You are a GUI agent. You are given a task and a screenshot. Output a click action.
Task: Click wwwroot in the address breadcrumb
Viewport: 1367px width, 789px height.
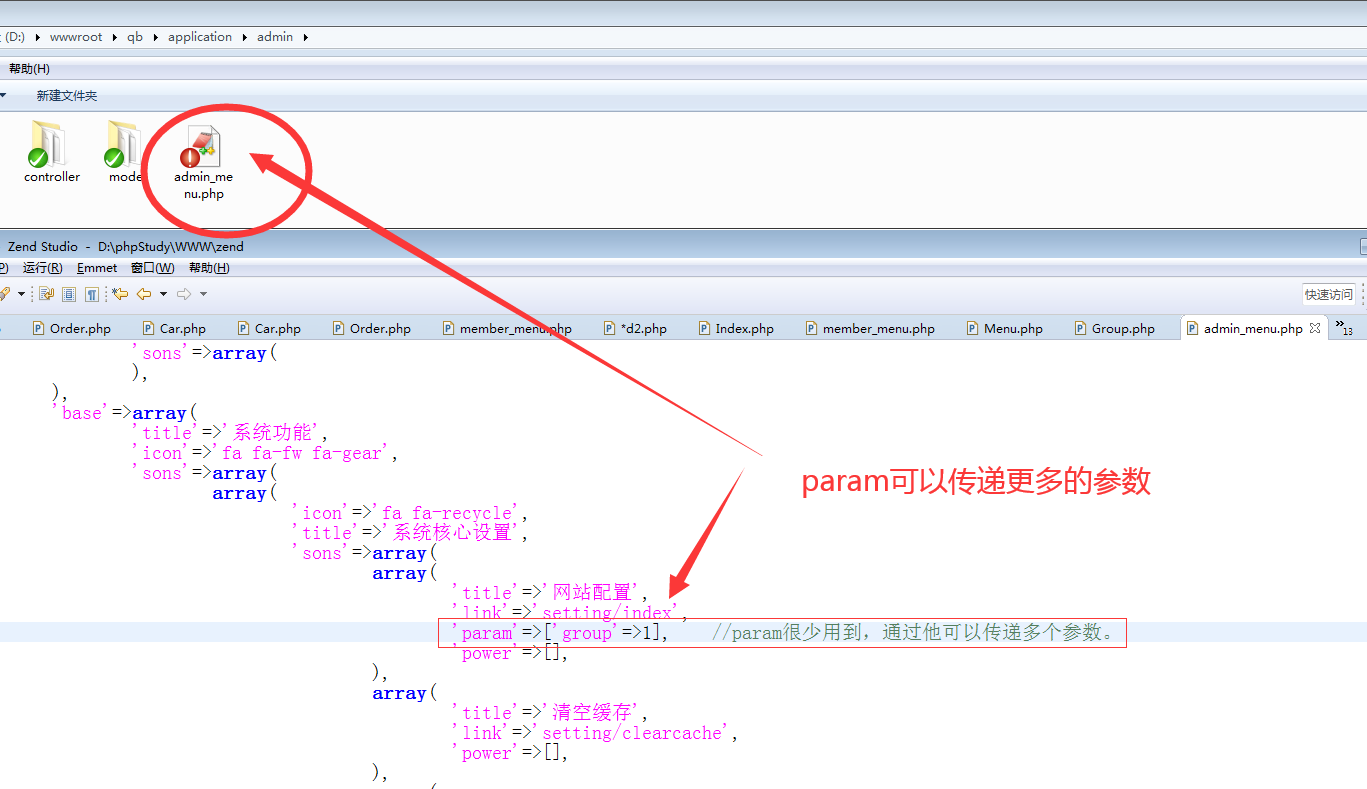coord(76,37)
